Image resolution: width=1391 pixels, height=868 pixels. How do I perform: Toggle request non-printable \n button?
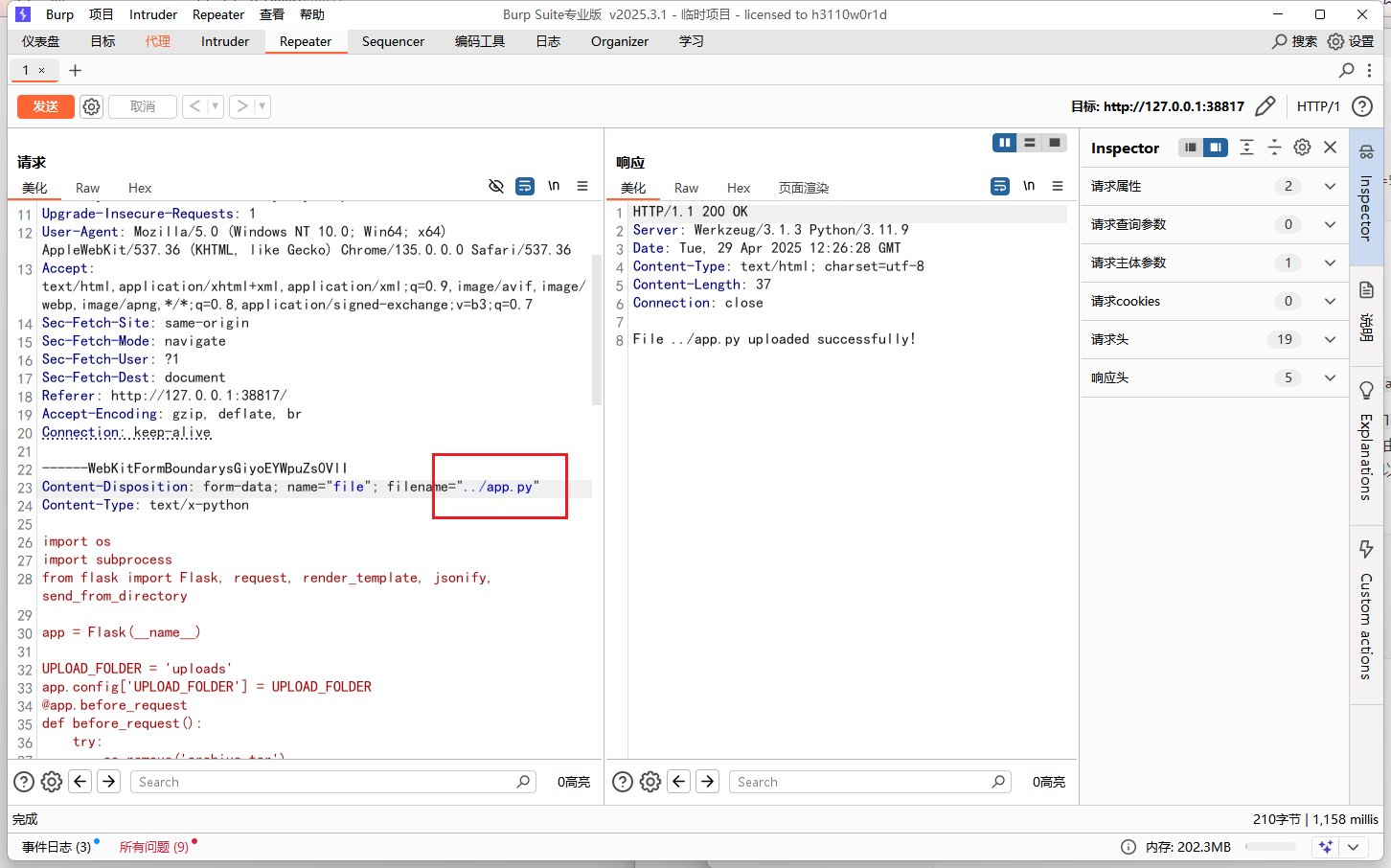click(554, 186)
